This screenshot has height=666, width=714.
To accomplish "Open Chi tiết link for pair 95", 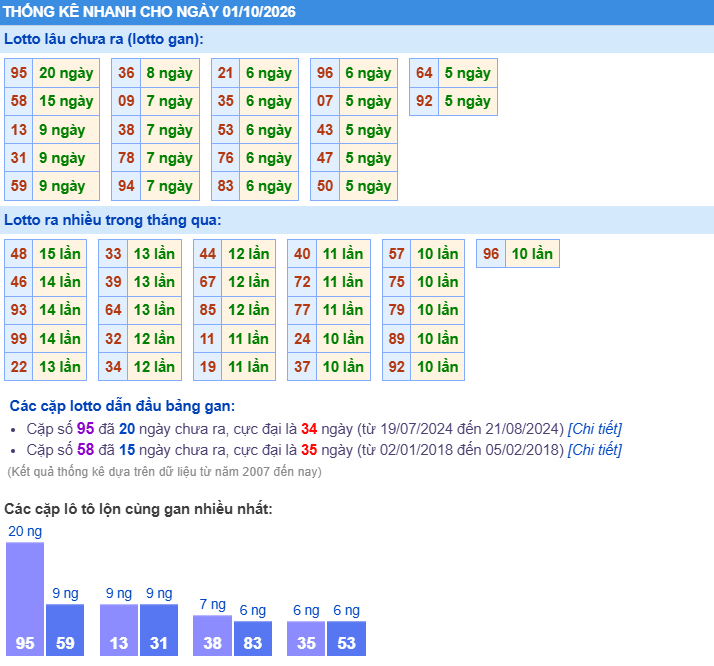I will tap(594, 429).
